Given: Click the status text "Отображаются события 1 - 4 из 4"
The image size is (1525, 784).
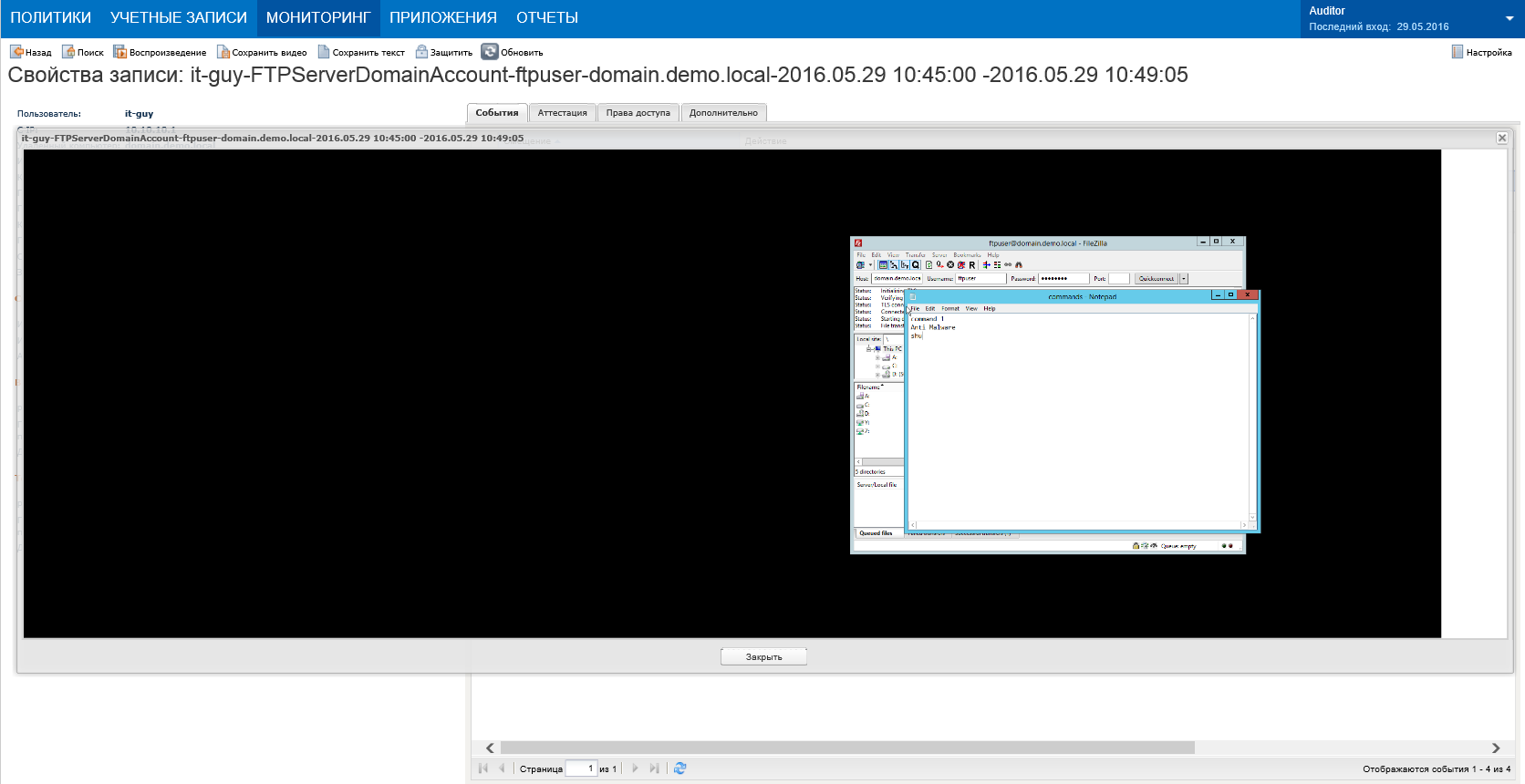Looking at the screenshot, I should pos(1437,769).
